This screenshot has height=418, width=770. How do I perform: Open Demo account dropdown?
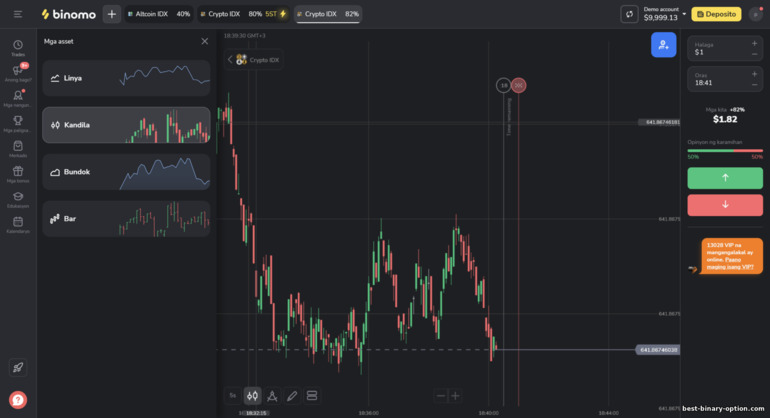click(664, 14)
